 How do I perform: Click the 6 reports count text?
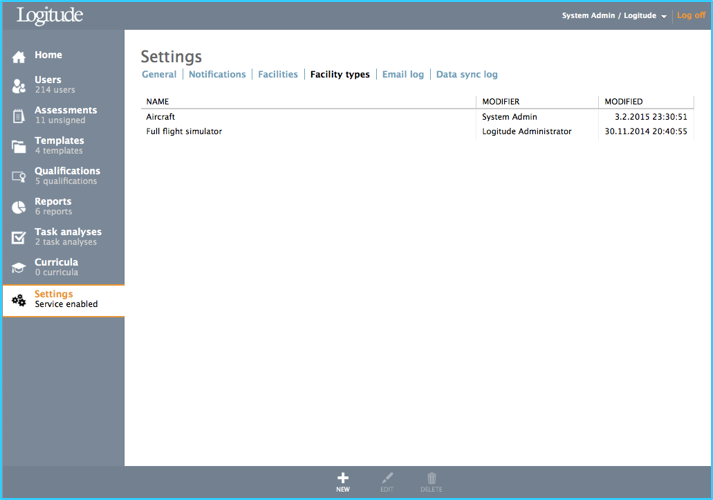(x=54, y=212)
